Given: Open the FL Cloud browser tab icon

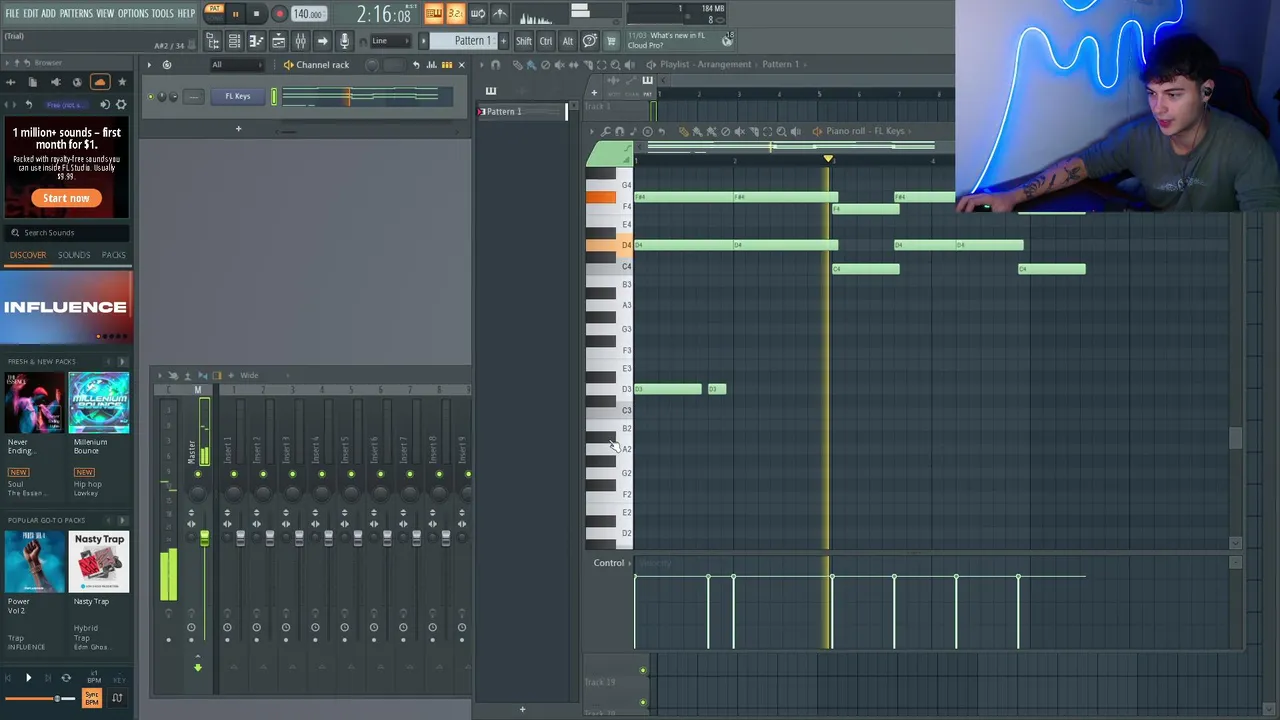Looking at the screenshot, I should pos(99,82).
